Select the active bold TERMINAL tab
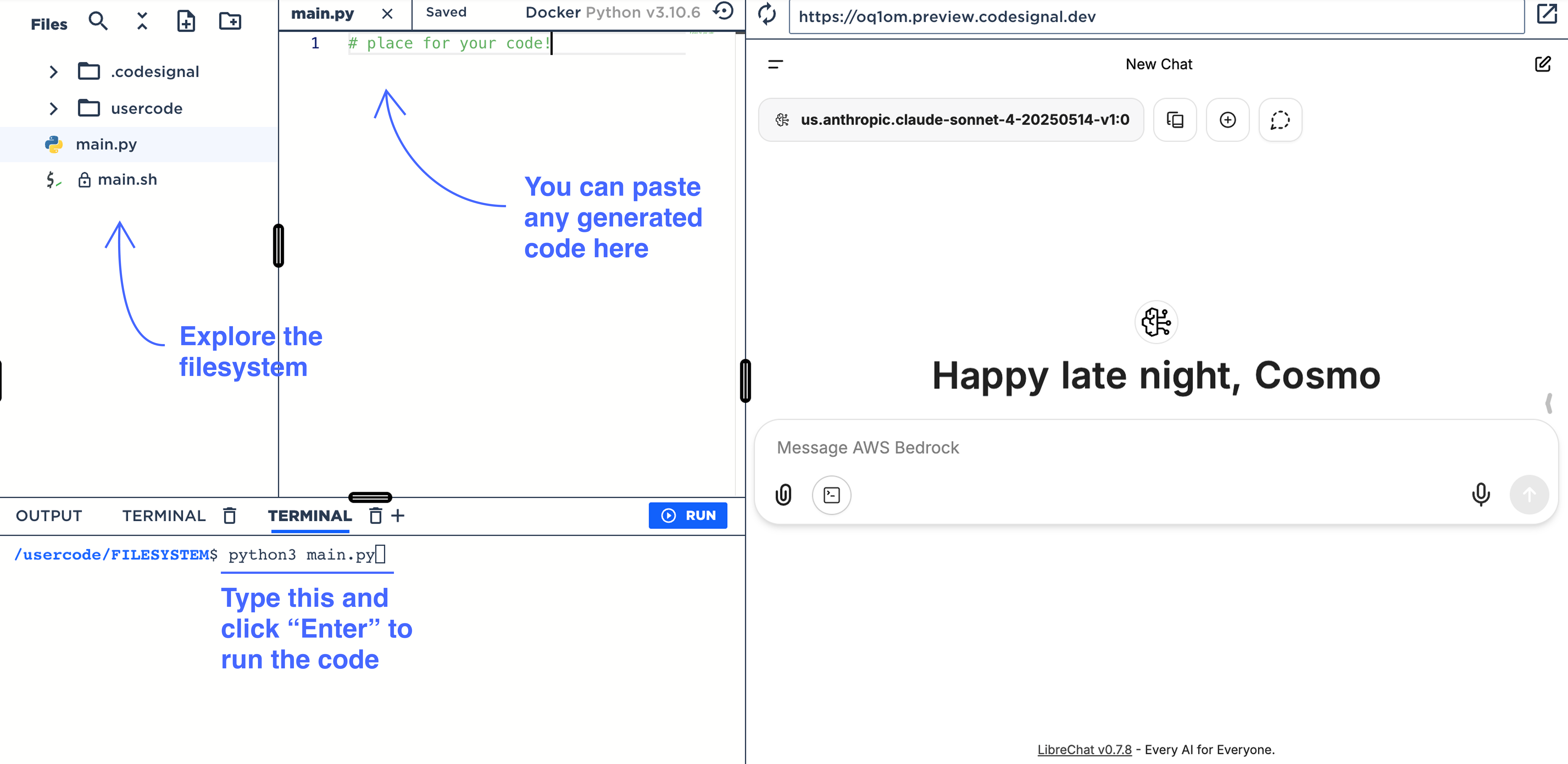The image size is (1568, 764). coord(310,516)
